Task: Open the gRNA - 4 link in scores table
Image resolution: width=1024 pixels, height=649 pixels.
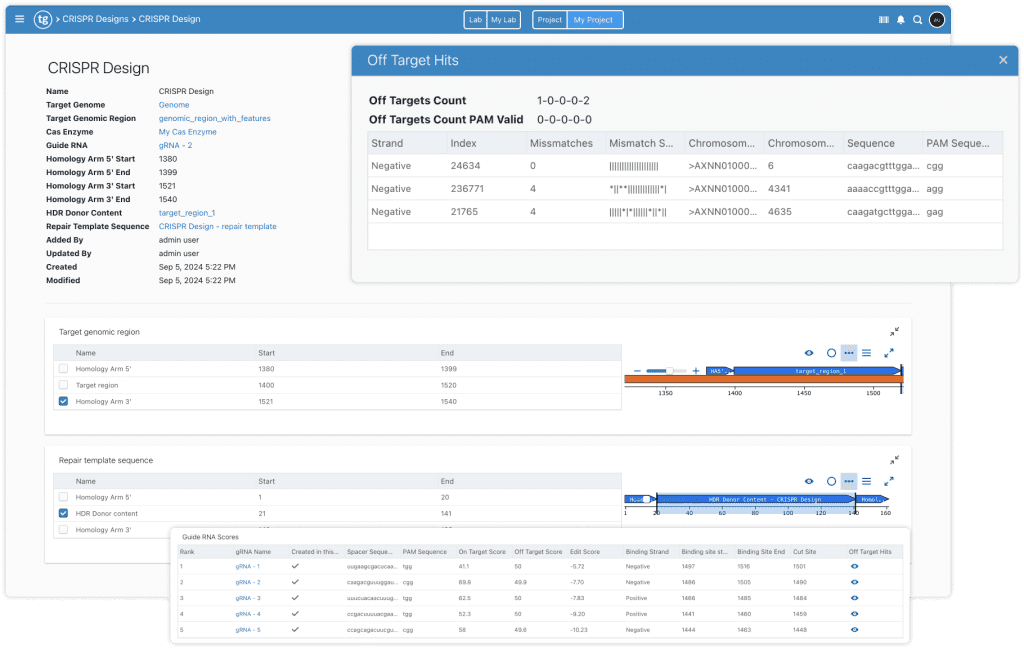Action: point(248,614)
